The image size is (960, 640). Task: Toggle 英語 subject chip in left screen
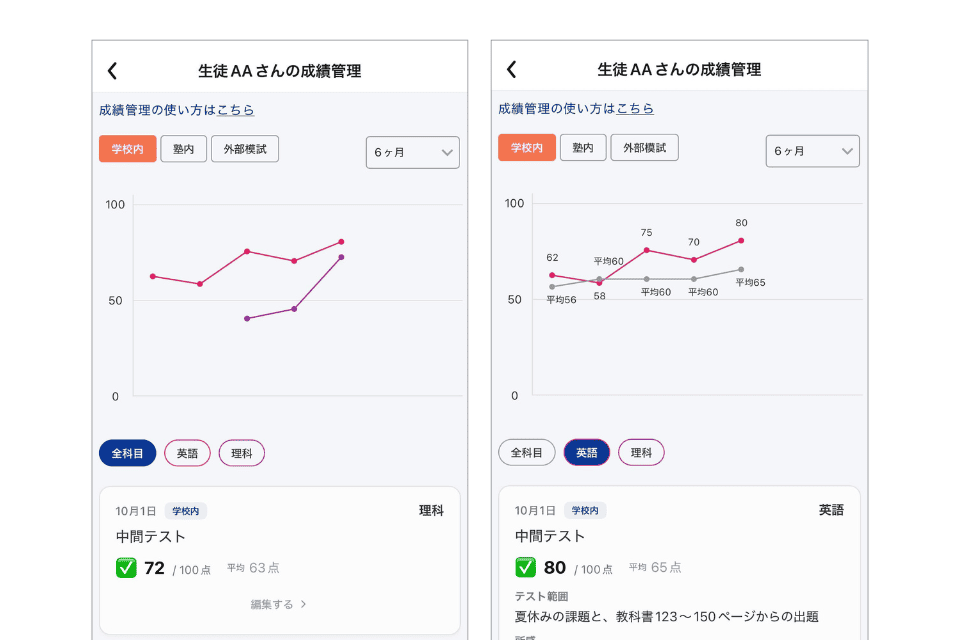pyautogui.click(x=187, y=453)
